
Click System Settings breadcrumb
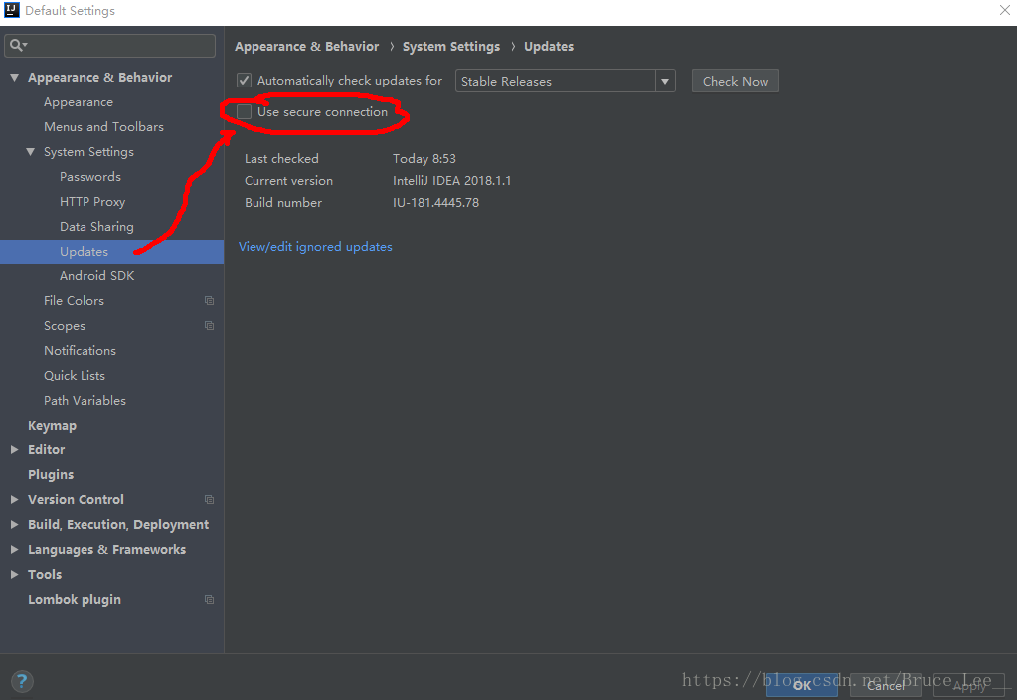coord(451,46)
